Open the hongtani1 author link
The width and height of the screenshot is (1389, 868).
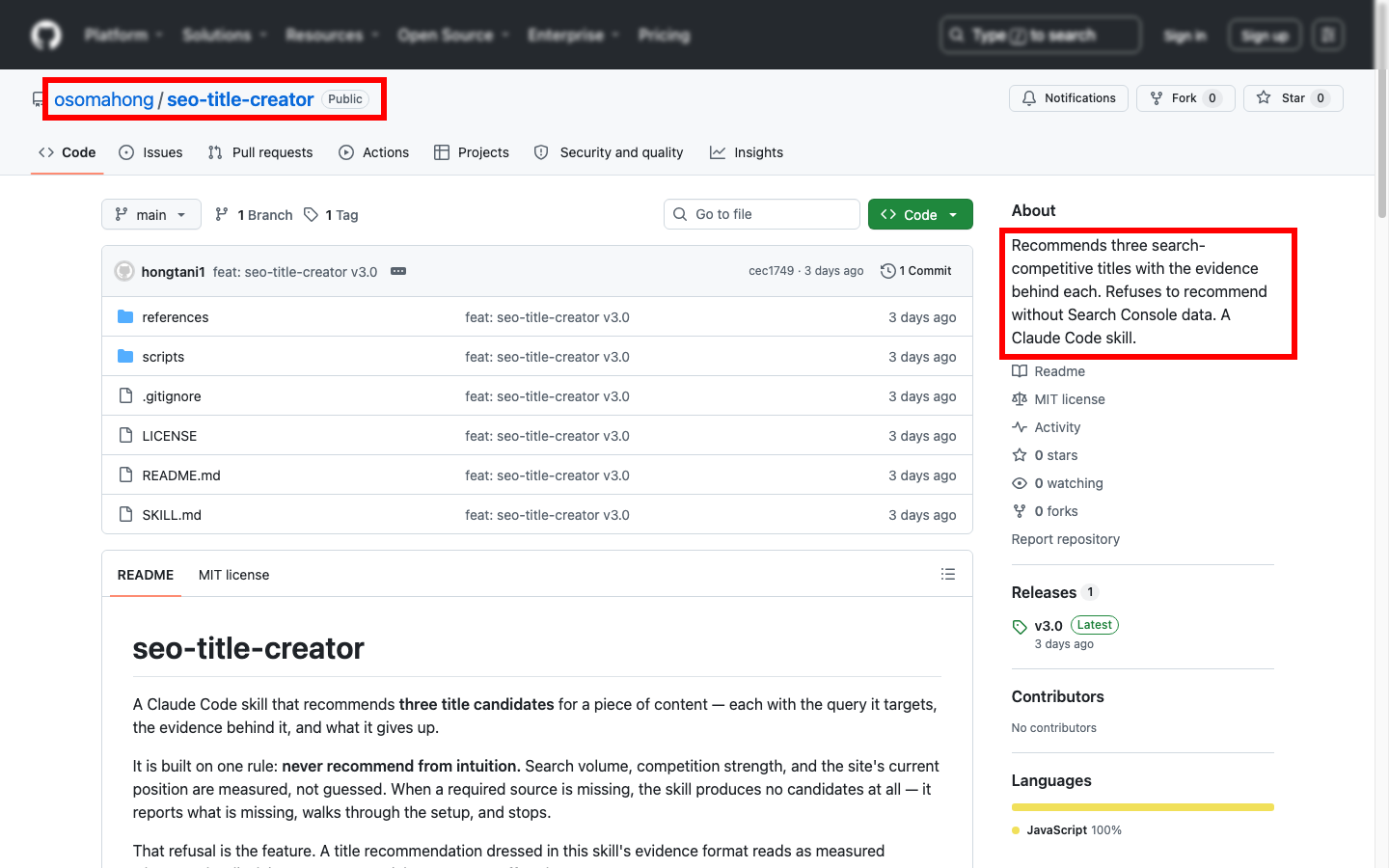click(x=174, y=272)
